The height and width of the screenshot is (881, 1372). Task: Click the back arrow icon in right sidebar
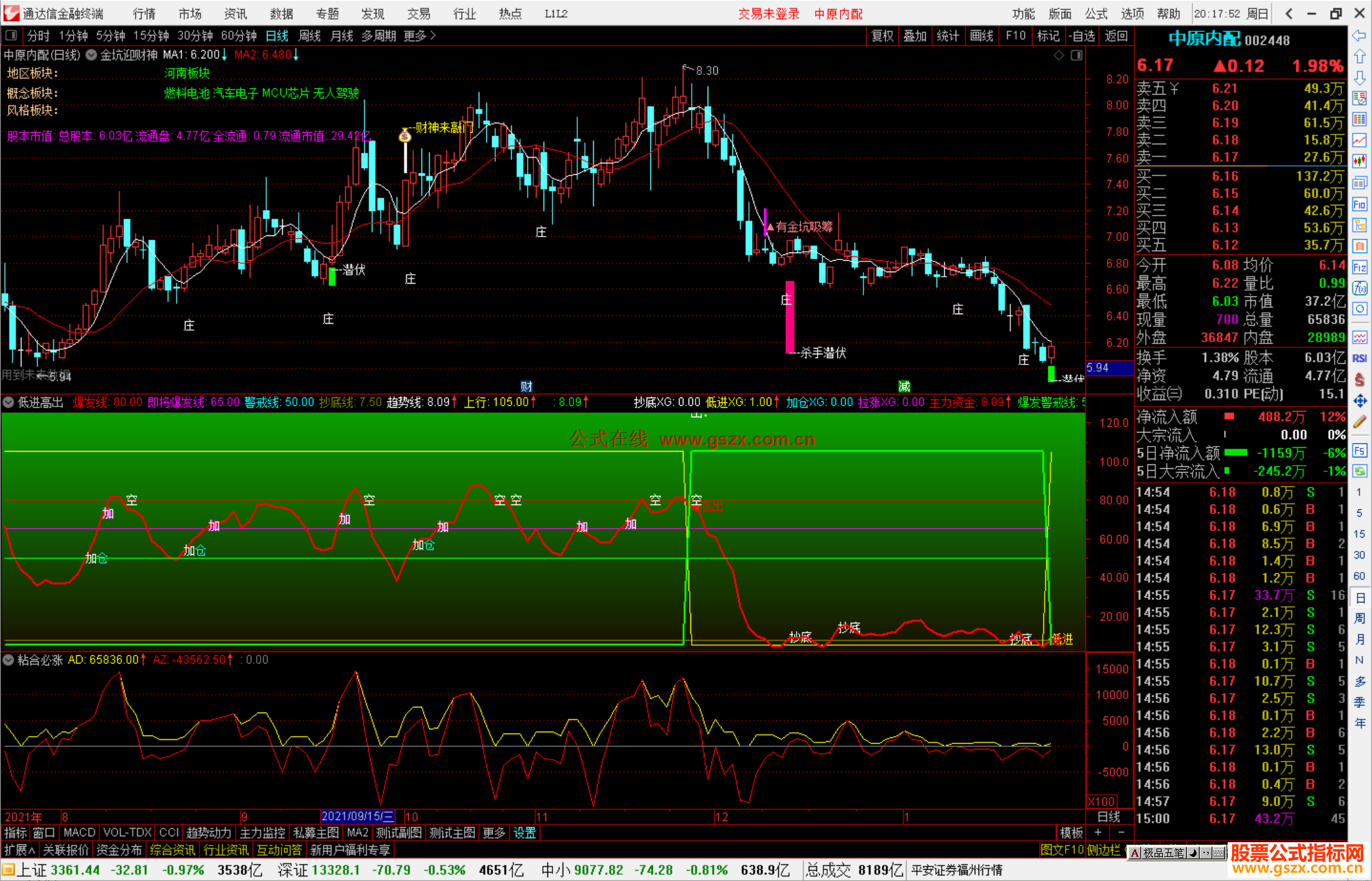tap(1359, 36)
